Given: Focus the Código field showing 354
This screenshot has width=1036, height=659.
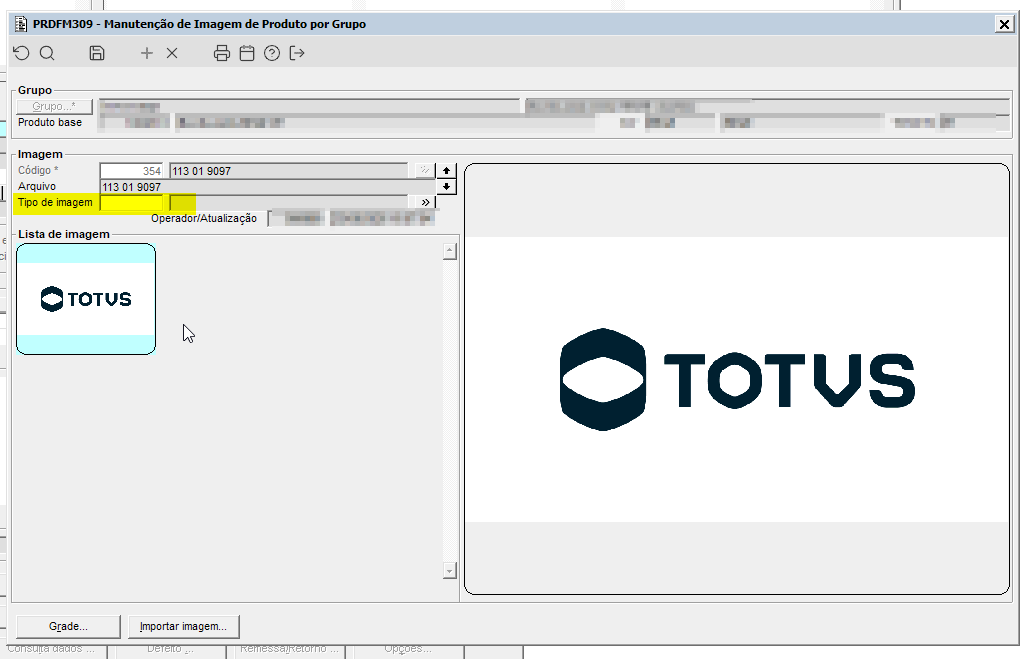Looking at the screenshot, I should [131, 171].
